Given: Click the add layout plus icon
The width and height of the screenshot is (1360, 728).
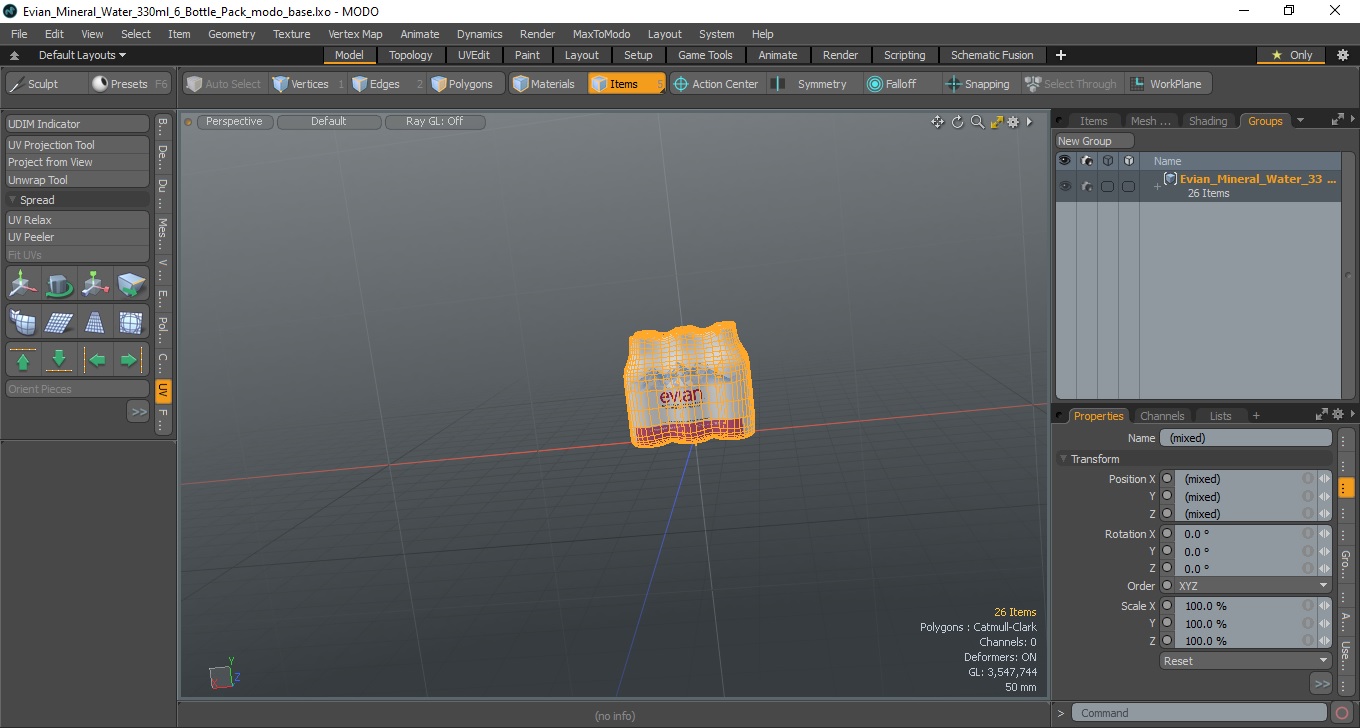Looking at the screenshot, I should 1061,55.
